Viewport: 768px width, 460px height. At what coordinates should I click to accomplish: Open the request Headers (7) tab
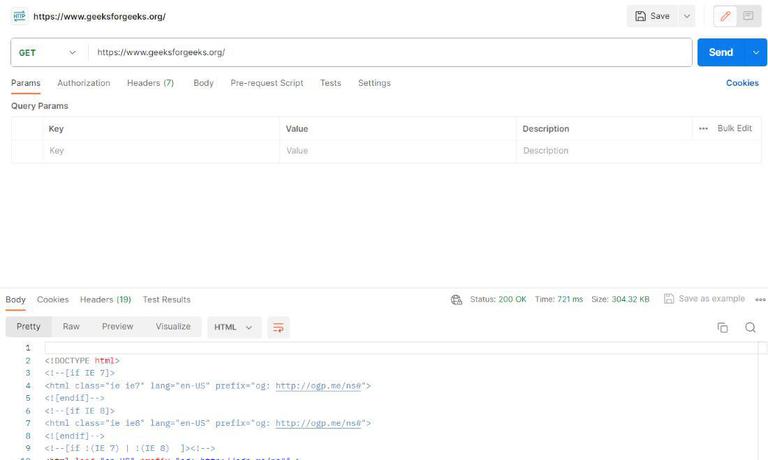(150, 83)
